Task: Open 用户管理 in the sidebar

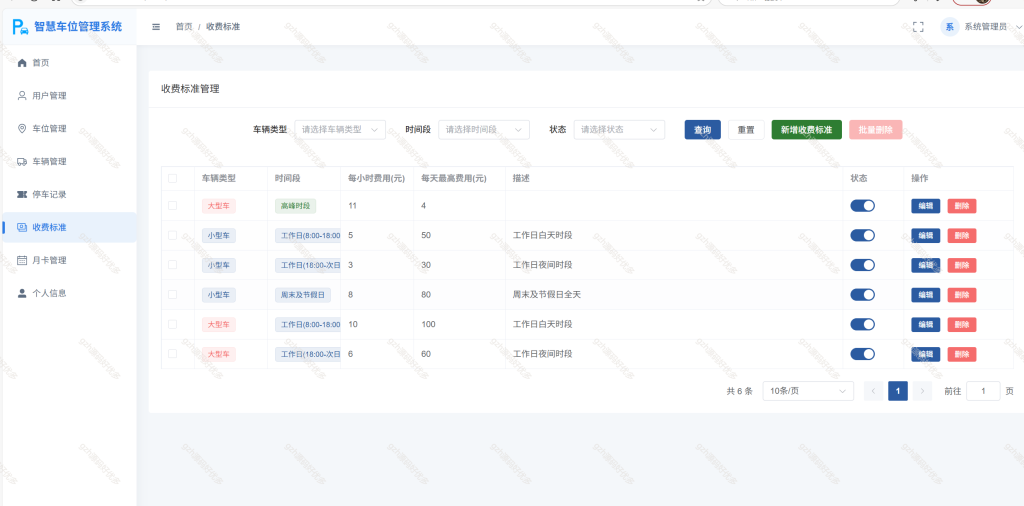Action: tap(69, 96)
